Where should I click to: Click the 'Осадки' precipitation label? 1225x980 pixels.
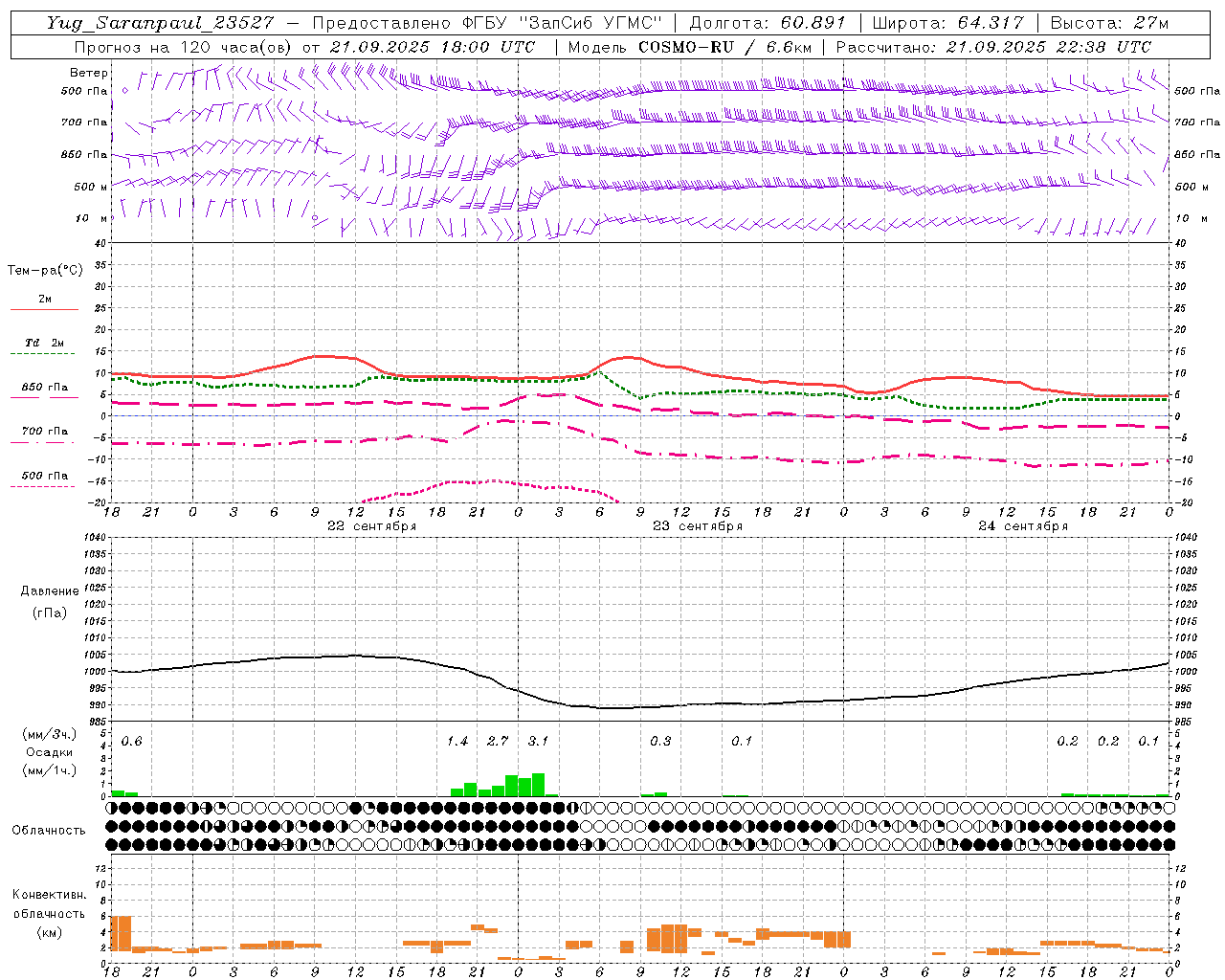[50, 752]
